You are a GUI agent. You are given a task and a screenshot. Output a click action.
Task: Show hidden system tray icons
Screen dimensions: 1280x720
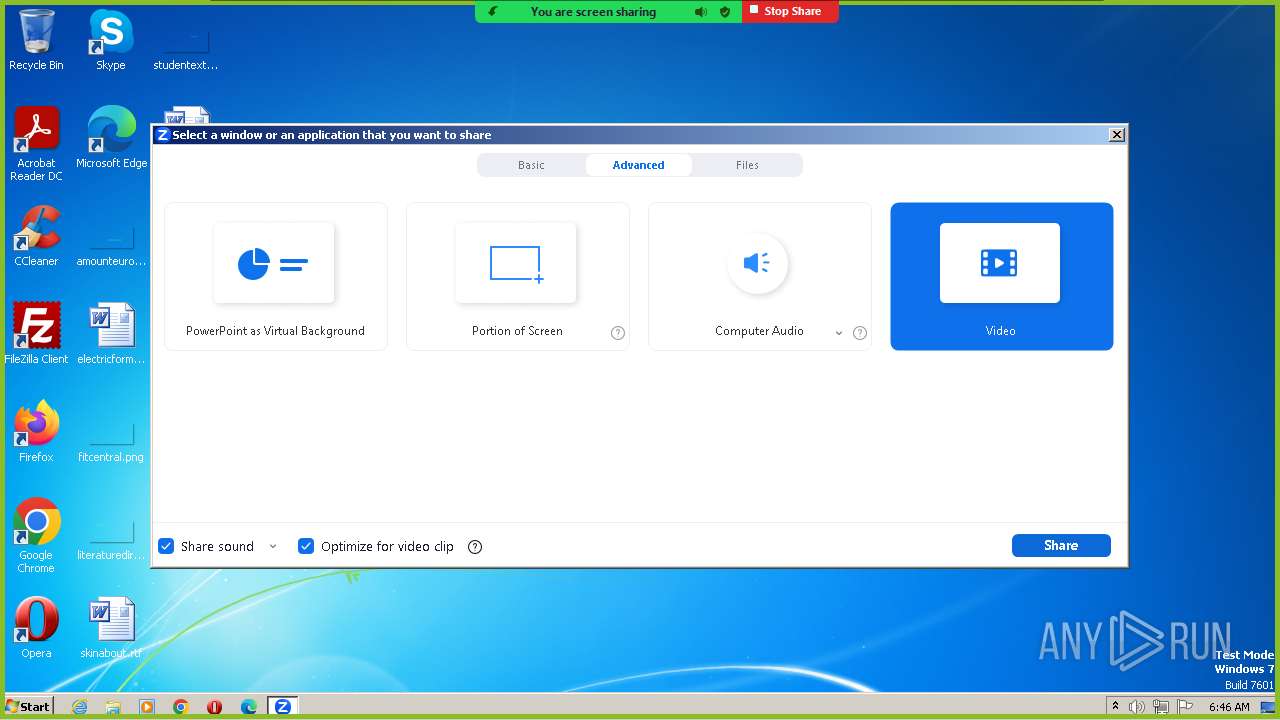(x=1115, y=706)
